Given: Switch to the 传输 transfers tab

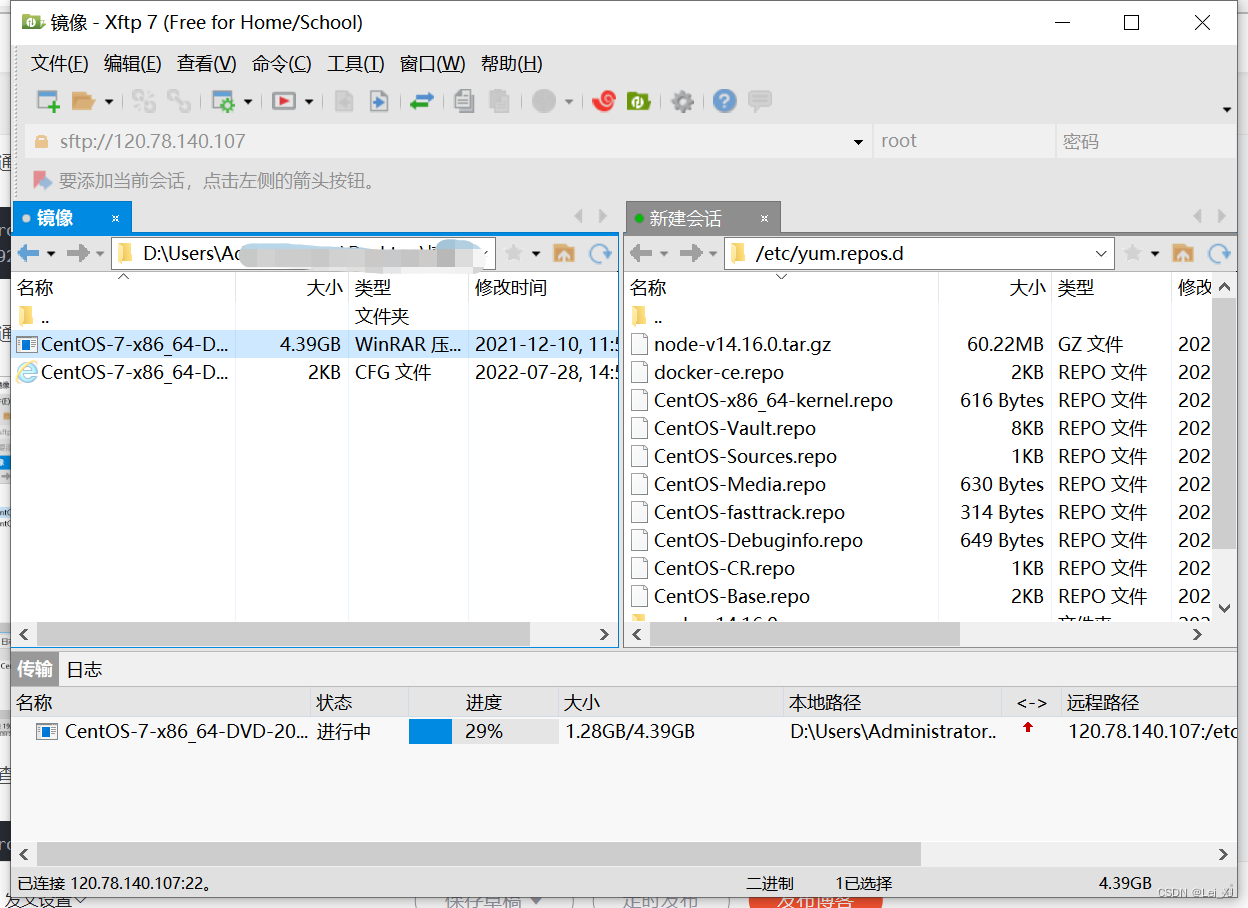Looking at the screenshot, I should 35,669.
